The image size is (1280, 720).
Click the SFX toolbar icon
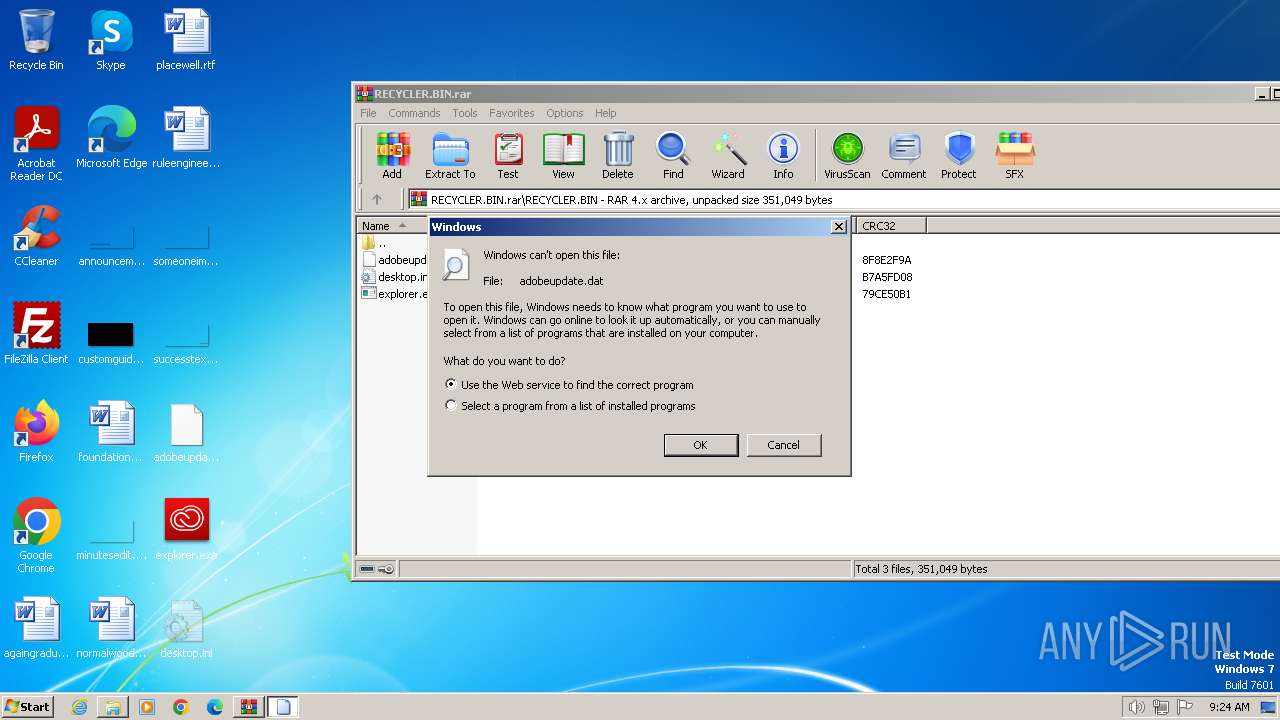[1015, 156]
